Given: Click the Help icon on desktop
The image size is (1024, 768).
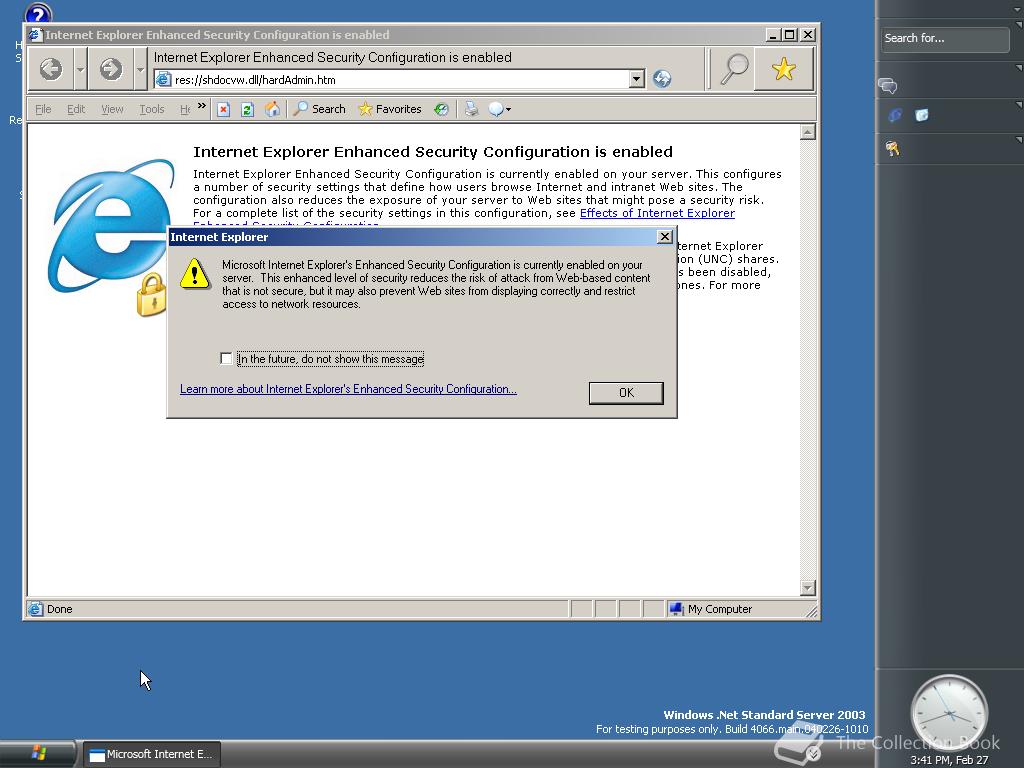Looking at the screenshot, I should point(38,12).
